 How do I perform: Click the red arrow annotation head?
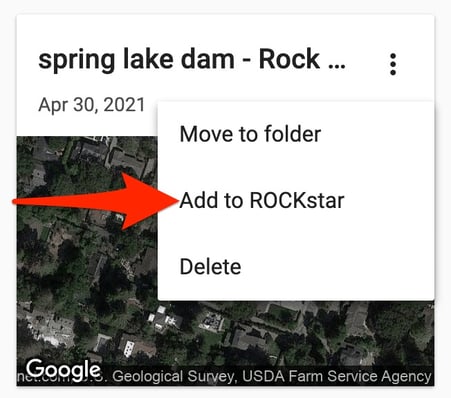pos(147,201)
